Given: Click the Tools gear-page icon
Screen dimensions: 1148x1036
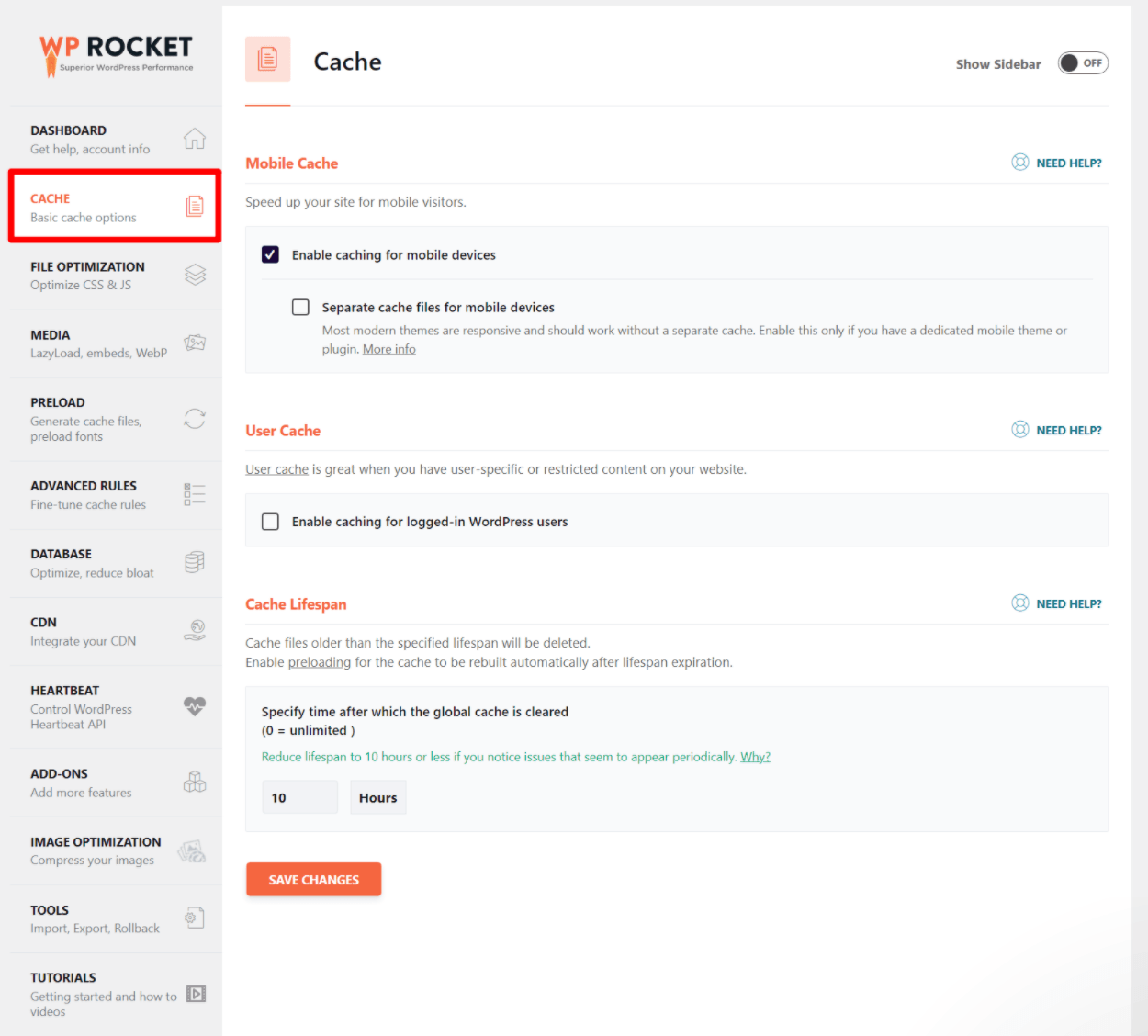Looking at the screenshot, I should point(195,918).
